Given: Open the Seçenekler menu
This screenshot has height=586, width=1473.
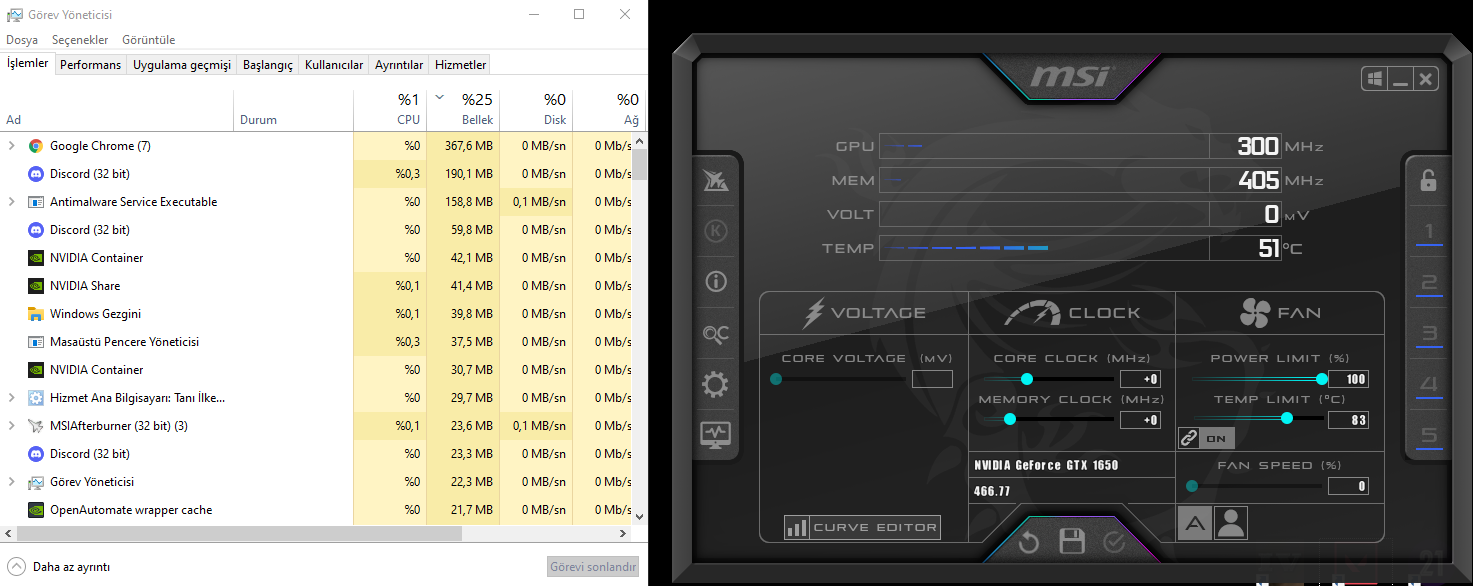Looking at the screenshot, I should (80, 40).
